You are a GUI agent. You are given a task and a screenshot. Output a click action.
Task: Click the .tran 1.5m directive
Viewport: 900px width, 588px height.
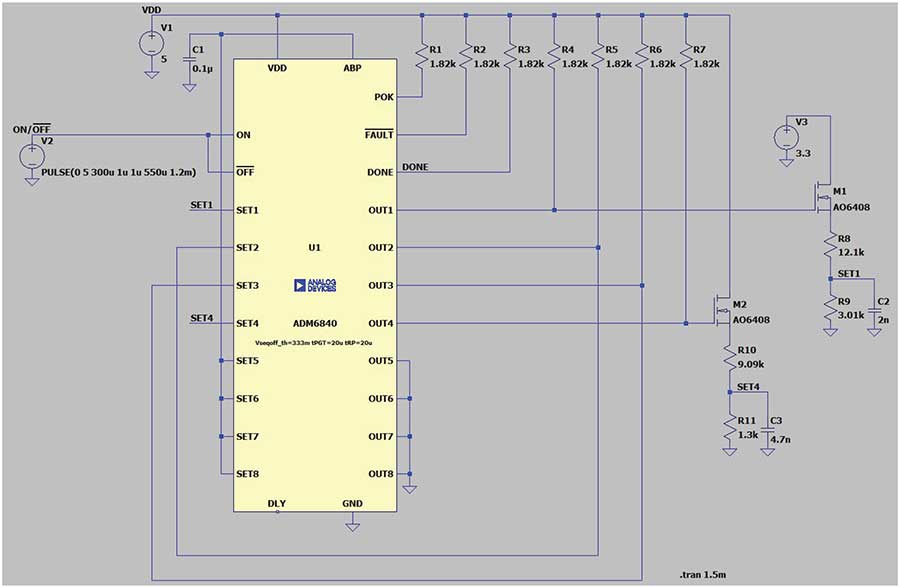click(702, 574)
